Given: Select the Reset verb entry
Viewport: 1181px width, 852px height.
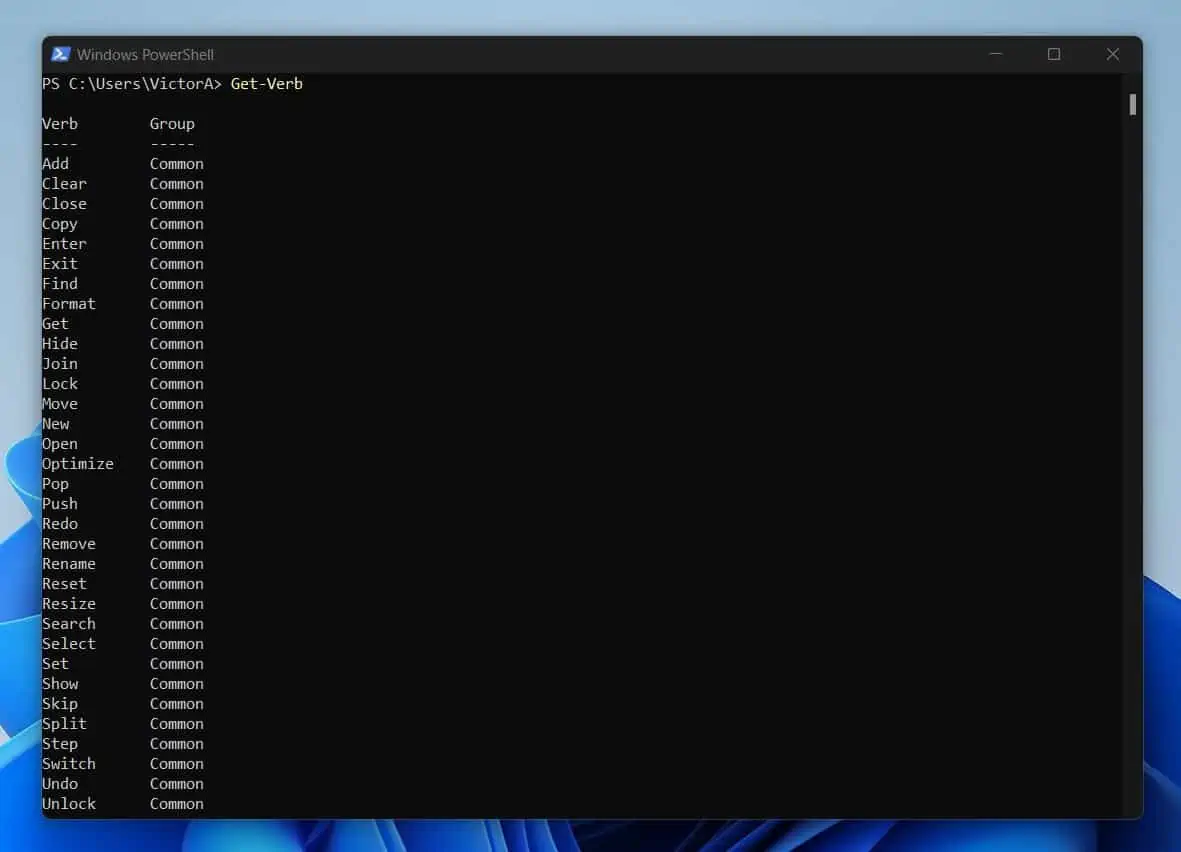Looking at the screenshot, I should click(x=65, y=583).
